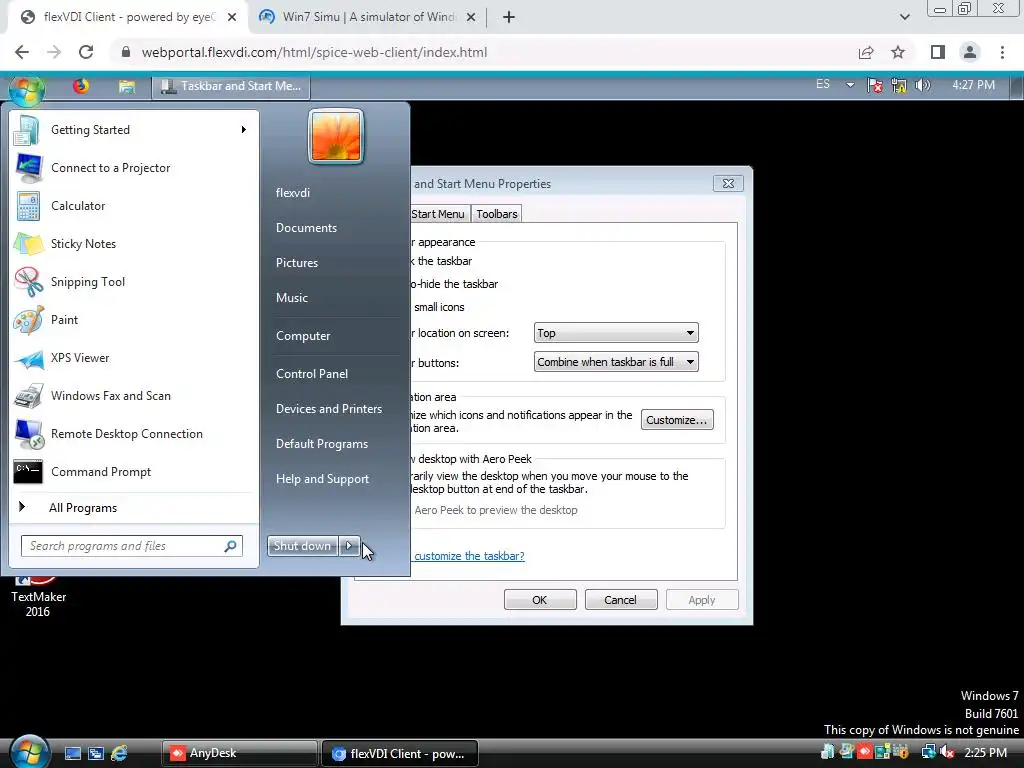The width and height of the screenshot is (1024, 768).
Task: Launch Paint from Start menu
Action: tap(134, 319)
